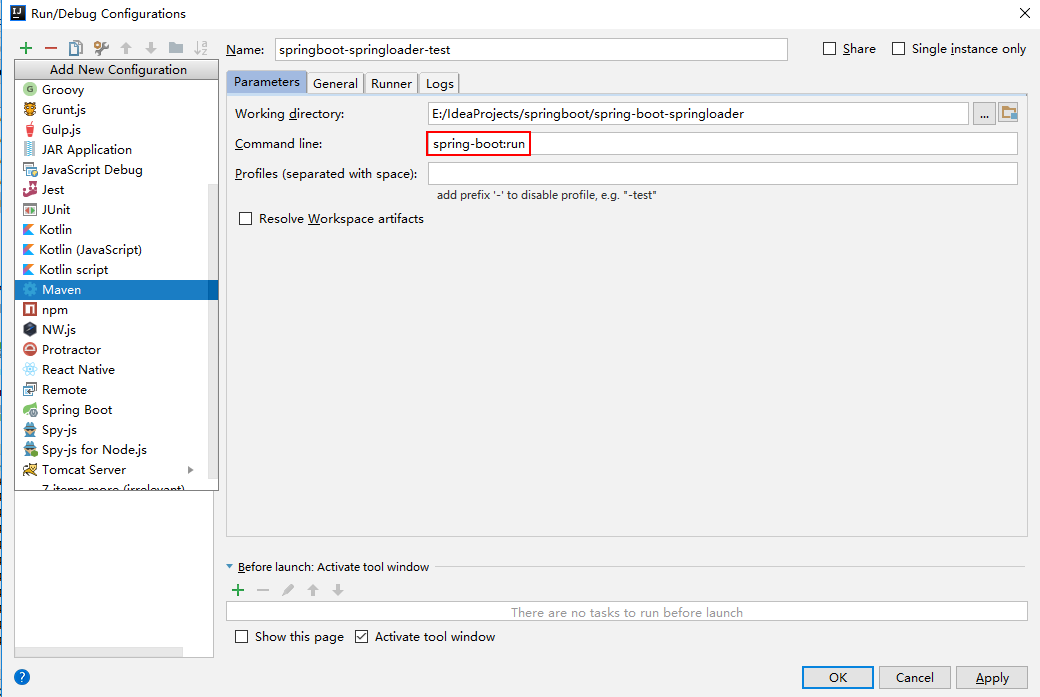The height and width of the screenshot is (697, 1040).
Task: Uncheck Activate tool window checkbox
Action: (362, 637)
